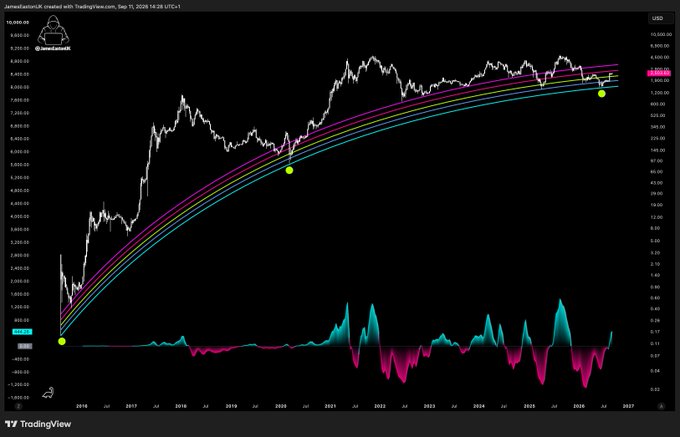Click the -1,600.00 label on left axis
680x437 pixels.
tap(19, 398)
